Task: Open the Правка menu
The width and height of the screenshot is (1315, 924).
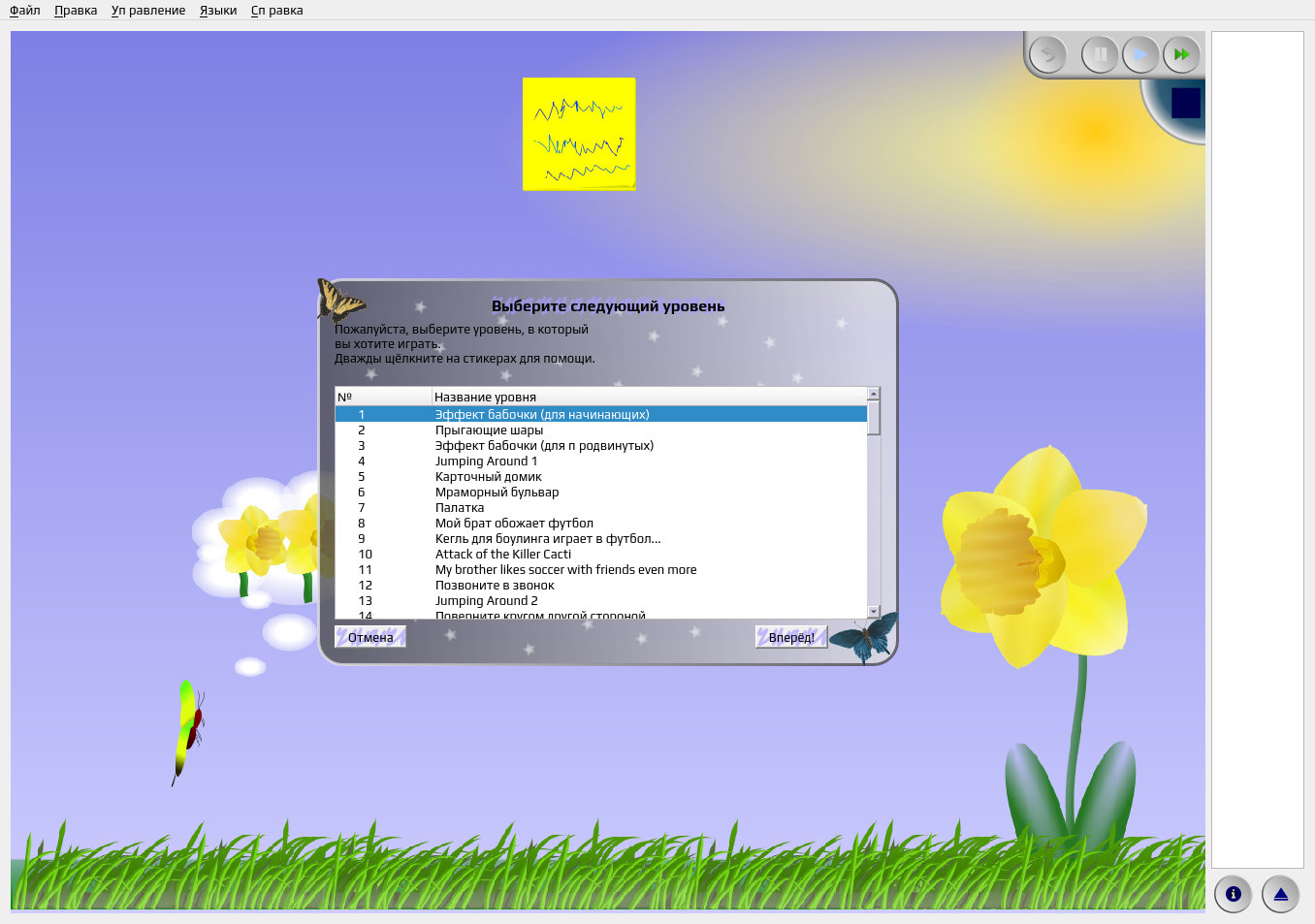Action: [x=76, y=11]
